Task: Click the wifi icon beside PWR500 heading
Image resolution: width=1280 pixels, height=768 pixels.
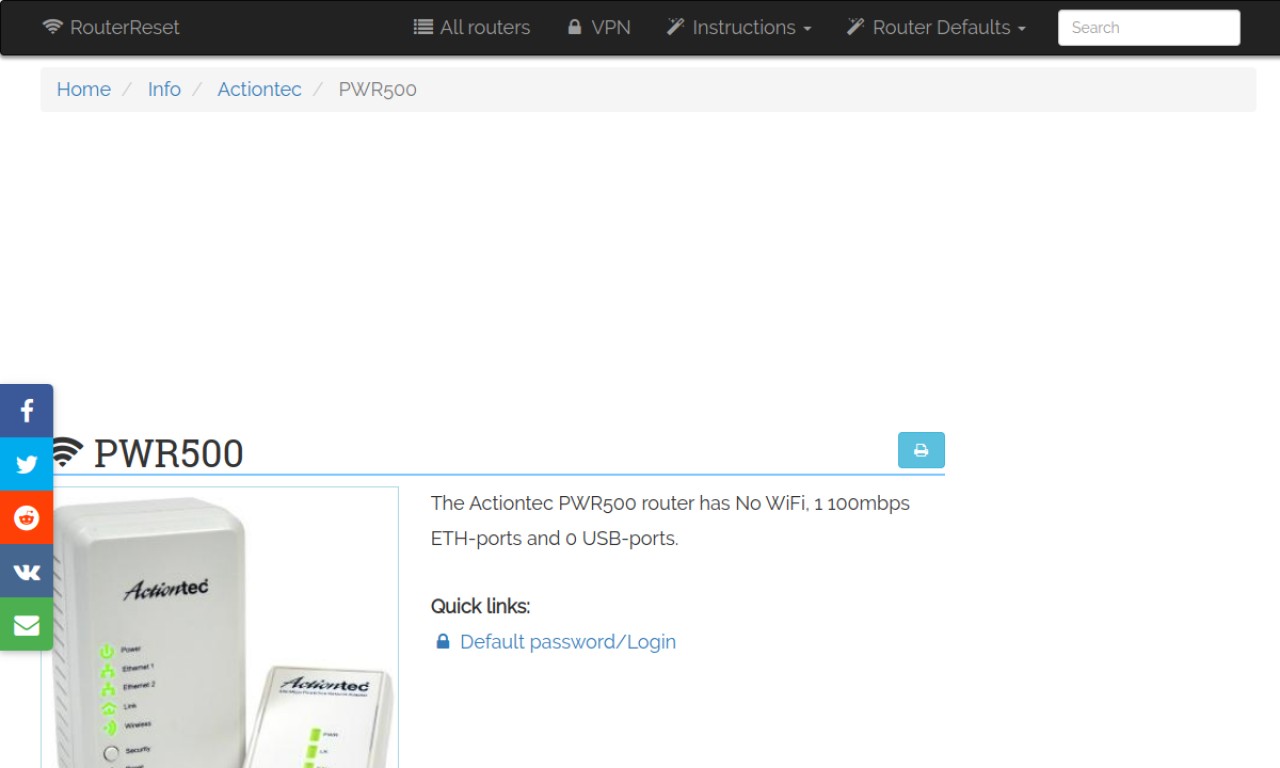Action: pyautogui.click(x=65, y=452)
